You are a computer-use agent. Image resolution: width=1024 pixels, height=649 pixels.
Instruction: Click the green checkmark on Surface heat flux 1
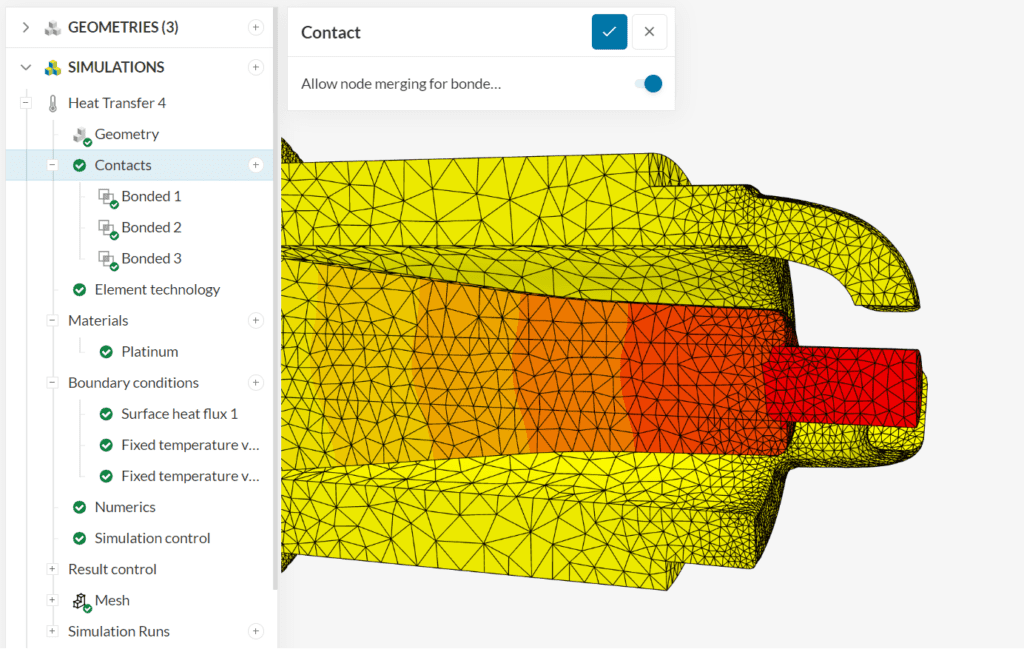(x=106, y=413)
